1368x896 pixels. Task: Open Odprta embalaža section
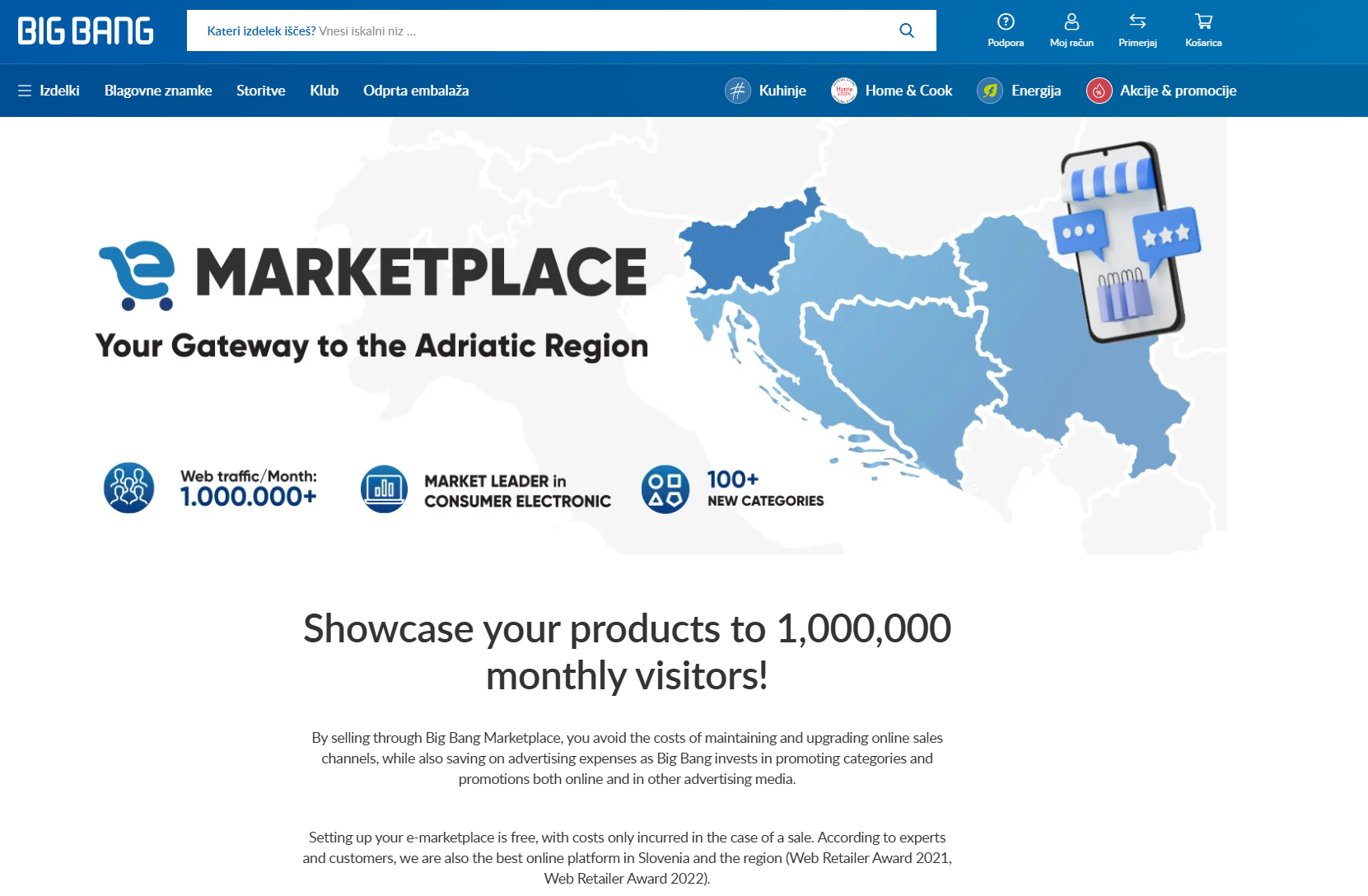(x=416, y=91)
